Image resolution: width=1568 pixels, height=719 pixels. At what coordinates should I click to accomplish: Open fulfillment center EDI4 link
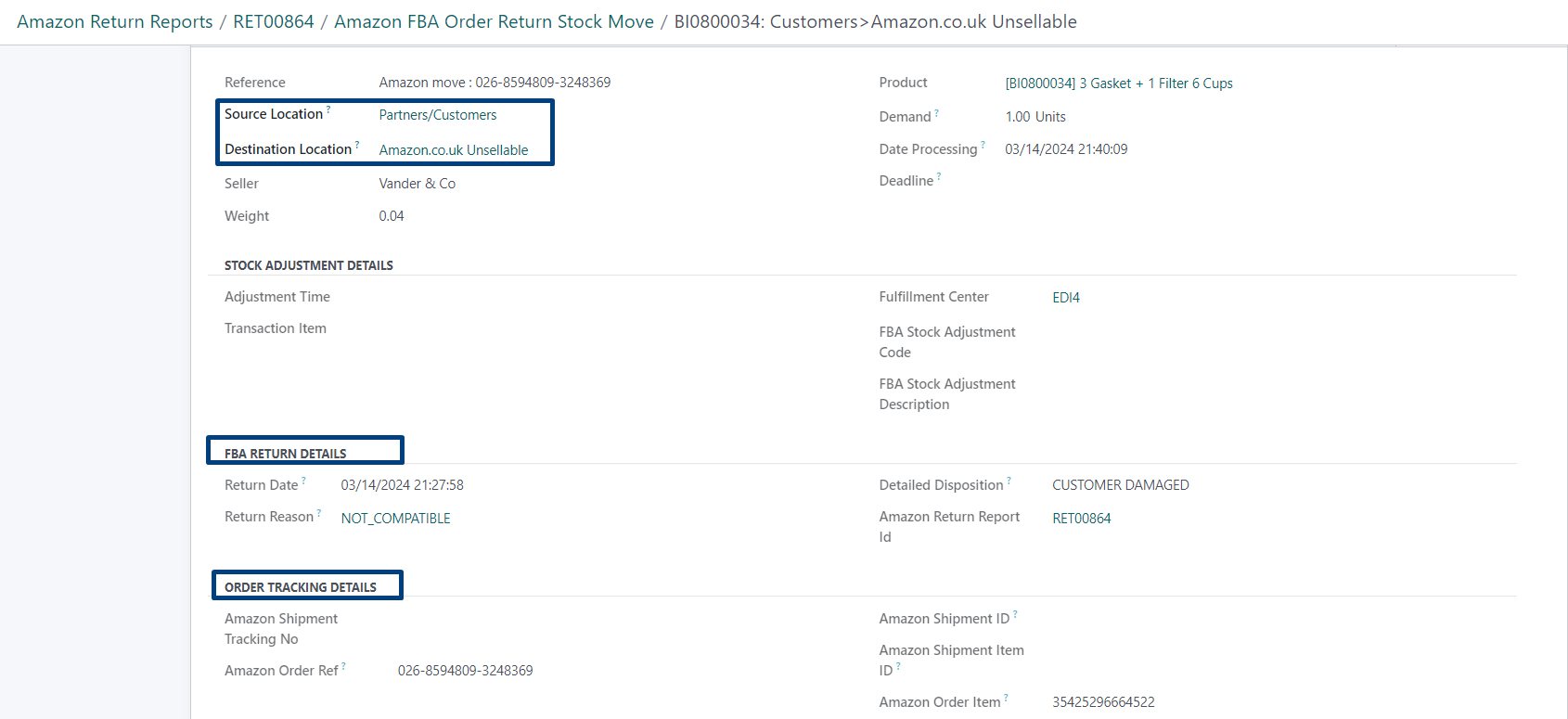[1066, 298]
